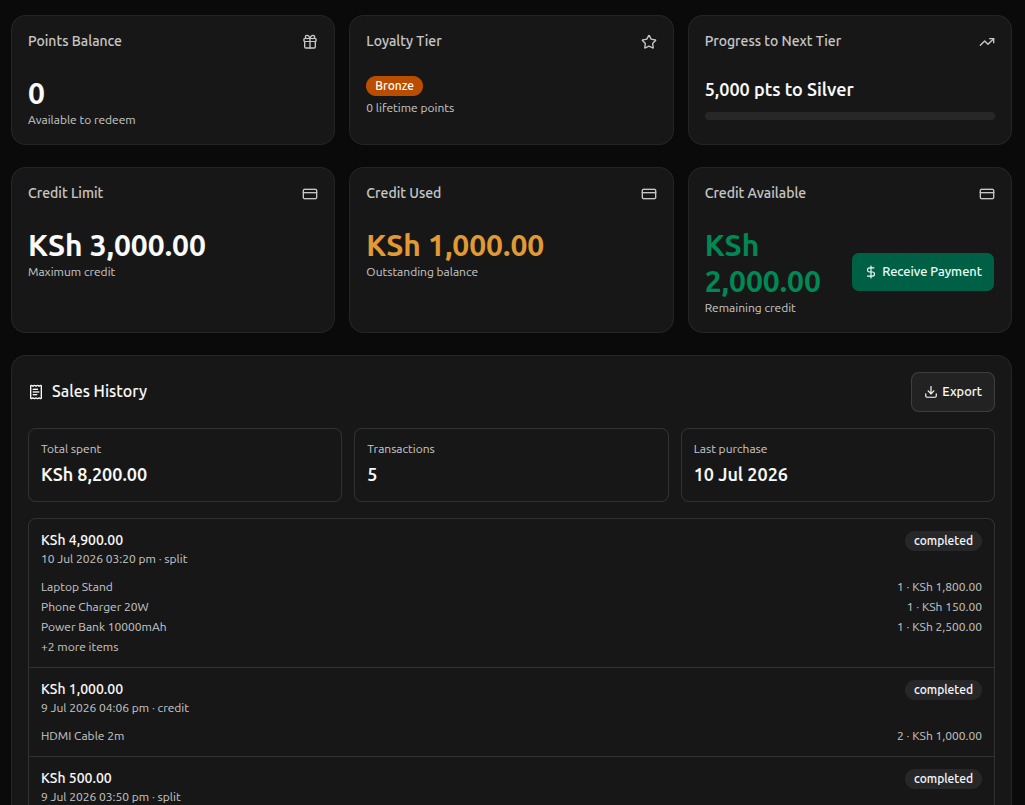
Task: Click the Receive Payment button
Action: tap(922, 272)
